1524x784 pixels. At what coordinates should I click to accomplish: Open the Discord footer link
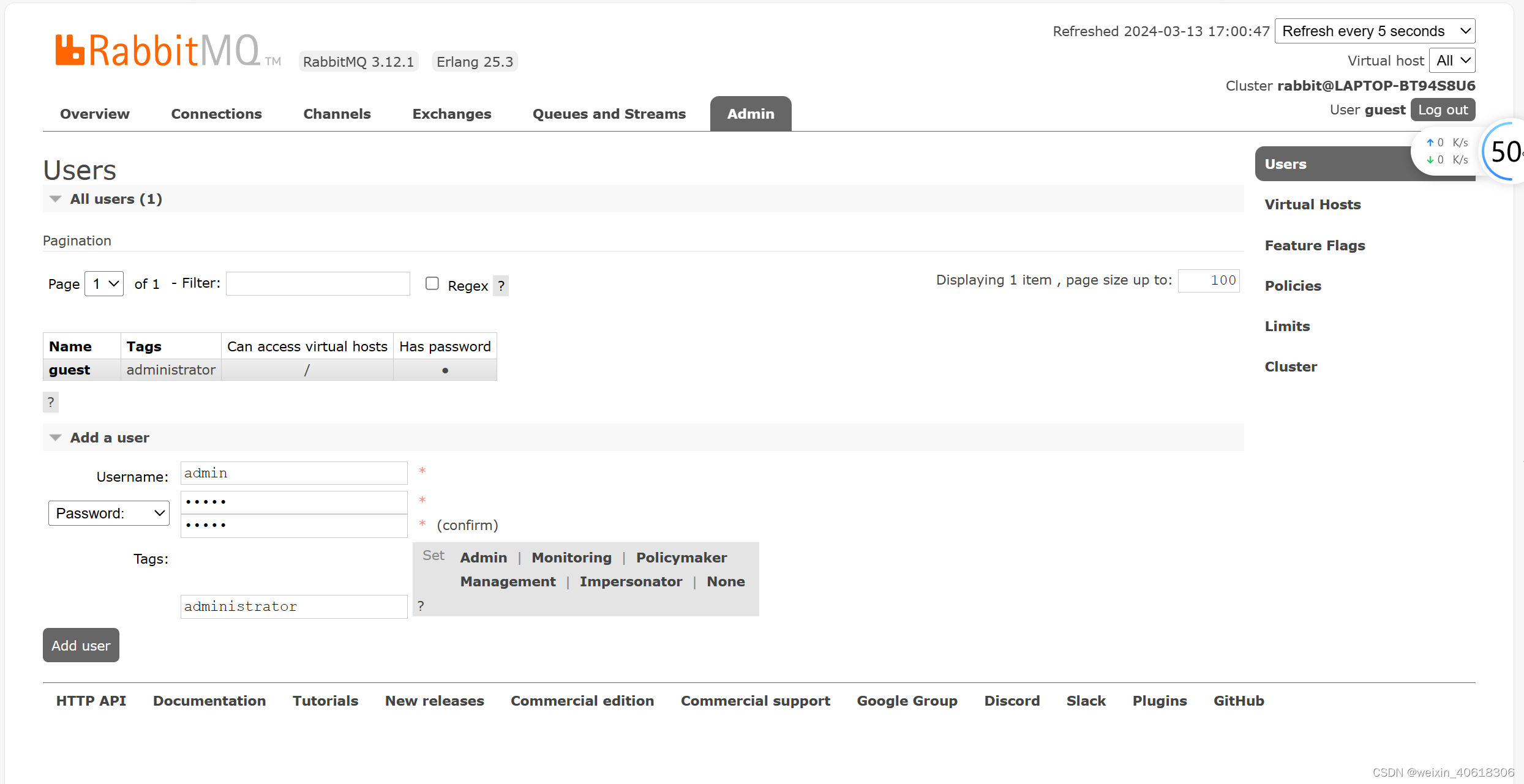click(x=1012, y=701)
